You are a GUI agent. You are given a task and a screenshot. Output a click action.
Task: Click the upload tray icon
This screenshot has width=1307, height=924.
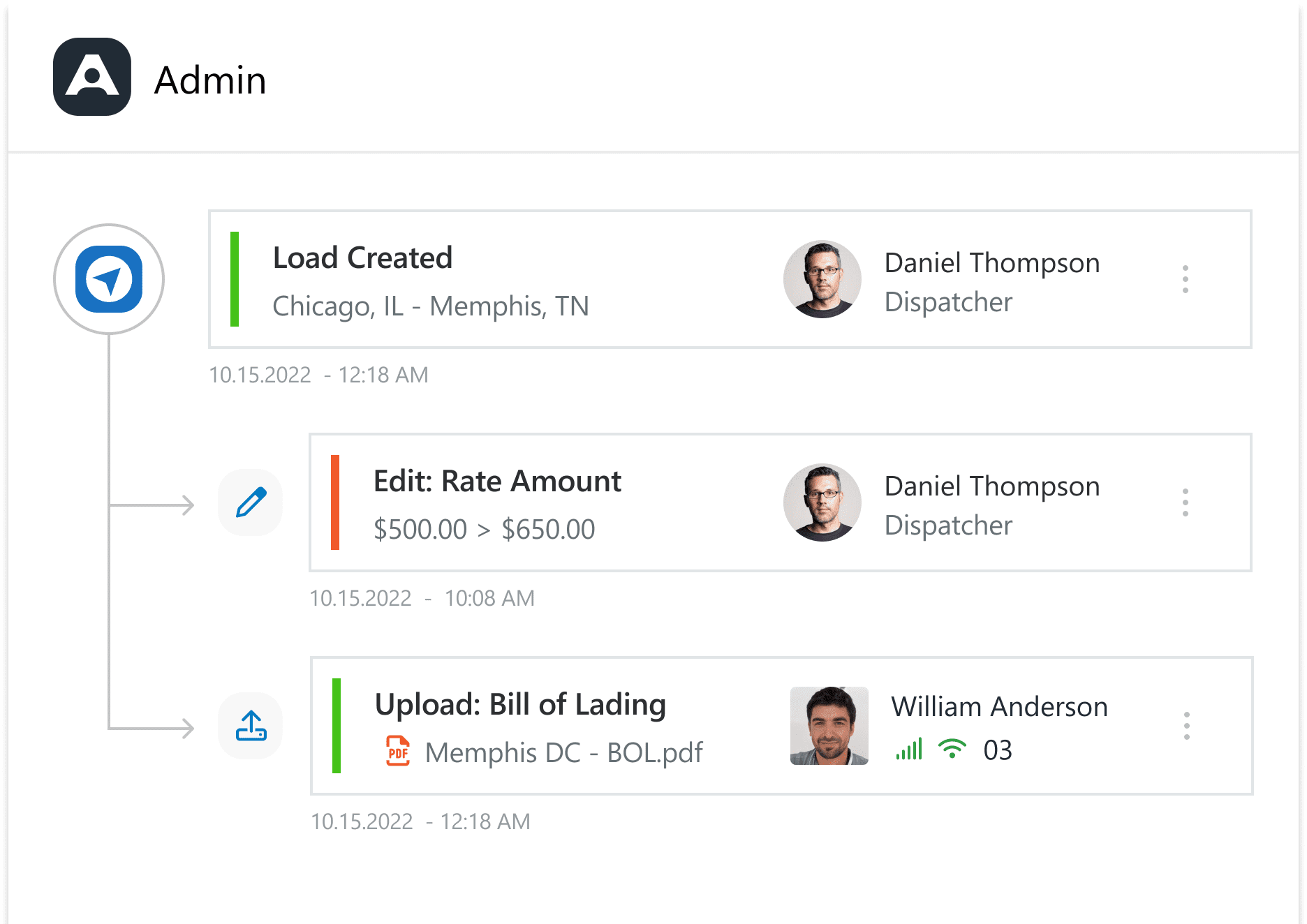pyautogui.click(x=251, y=726)
